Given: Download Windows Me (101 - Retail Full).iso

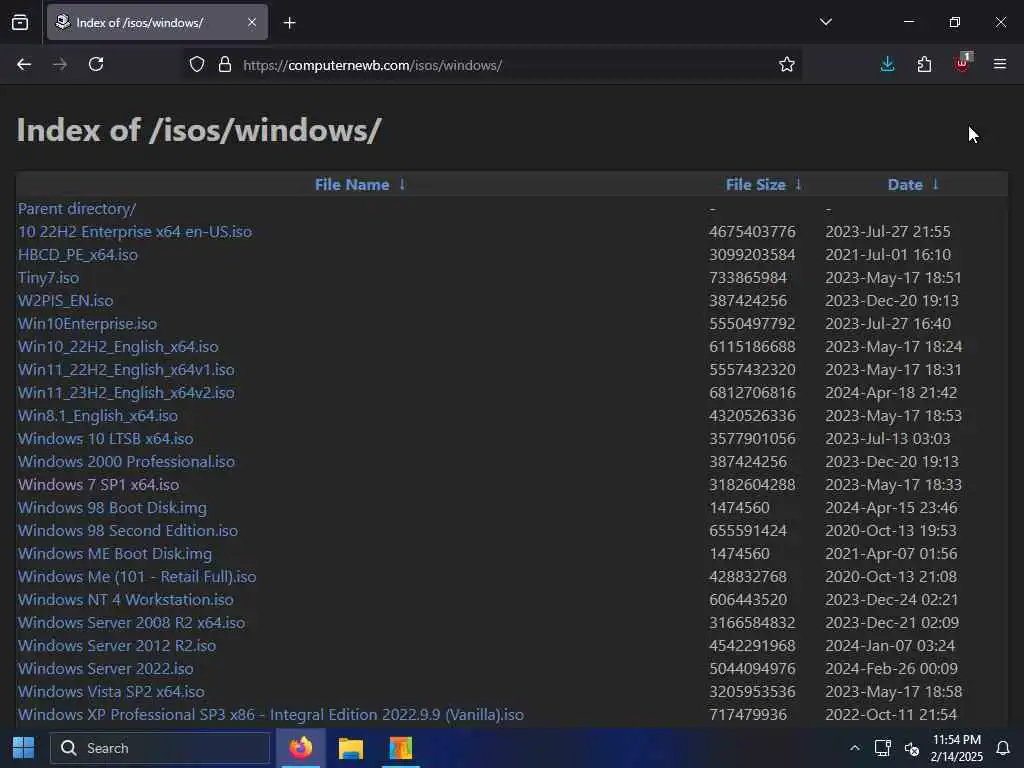Looking at the screenshot, I should [x=137, y=577].
